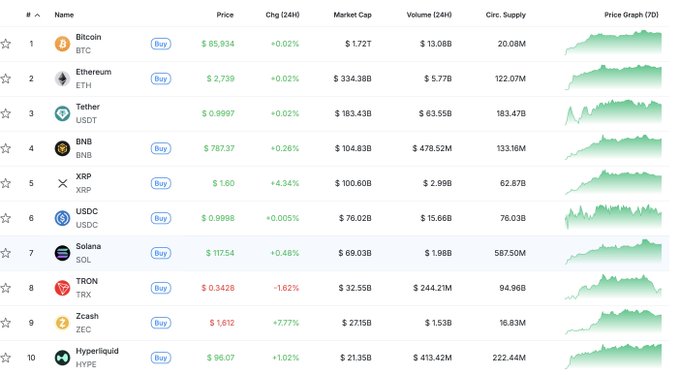Favorite Ethereum with its star
This screenshot has width=680, height=375.
[x=6, y=79]
